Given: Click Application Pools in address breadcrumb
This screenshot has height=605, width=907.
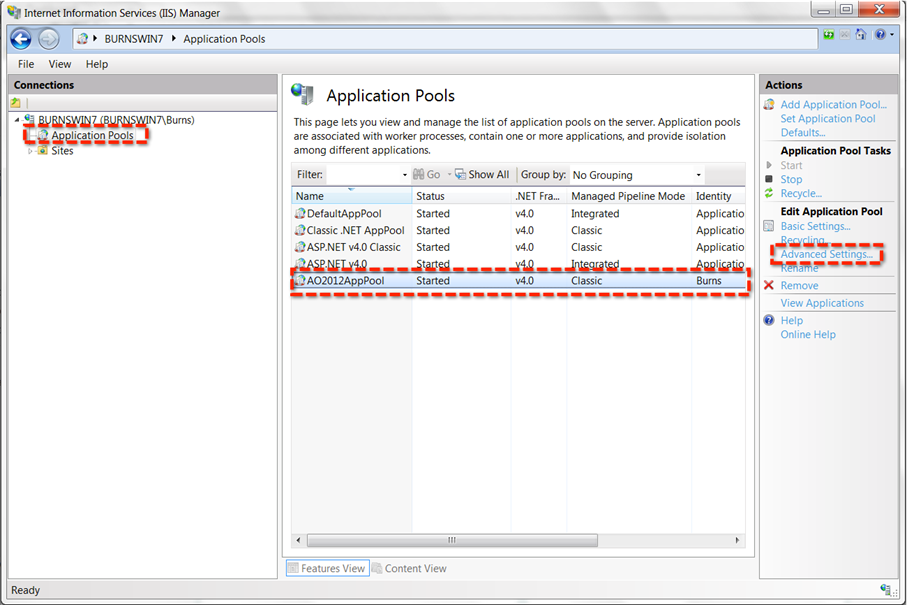Looking at the screenshot, I should [x=224, y=39].
